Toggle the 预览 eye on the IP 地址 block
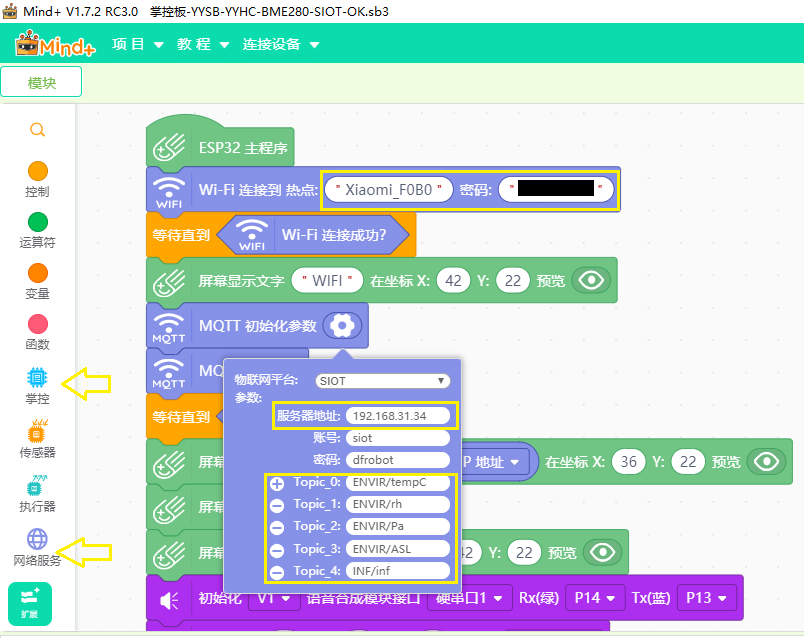This screenshot has height=638, width=804. click(767, 462)
